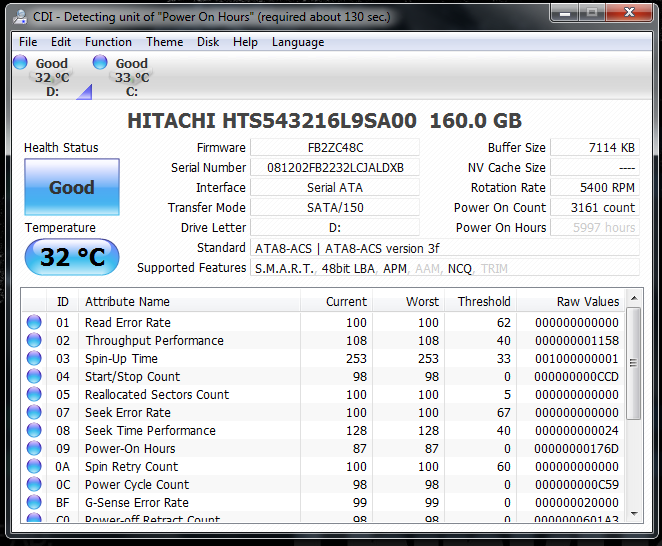Click the Current column header
The width and height of the screenshot is (662, 546).
[x=336, y=302]
